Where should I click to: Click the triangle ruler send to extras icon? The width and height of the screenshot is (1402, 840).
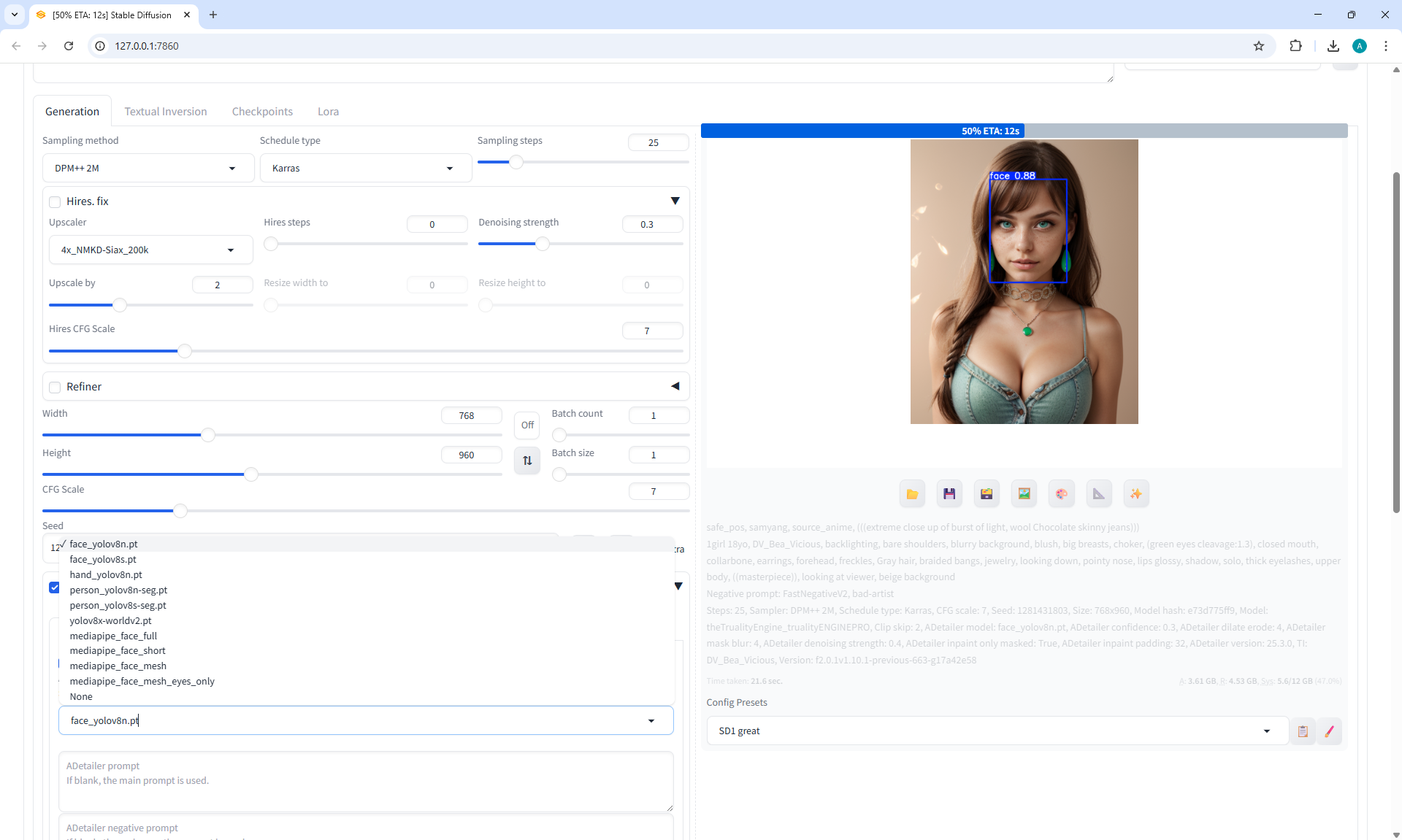1098,494
